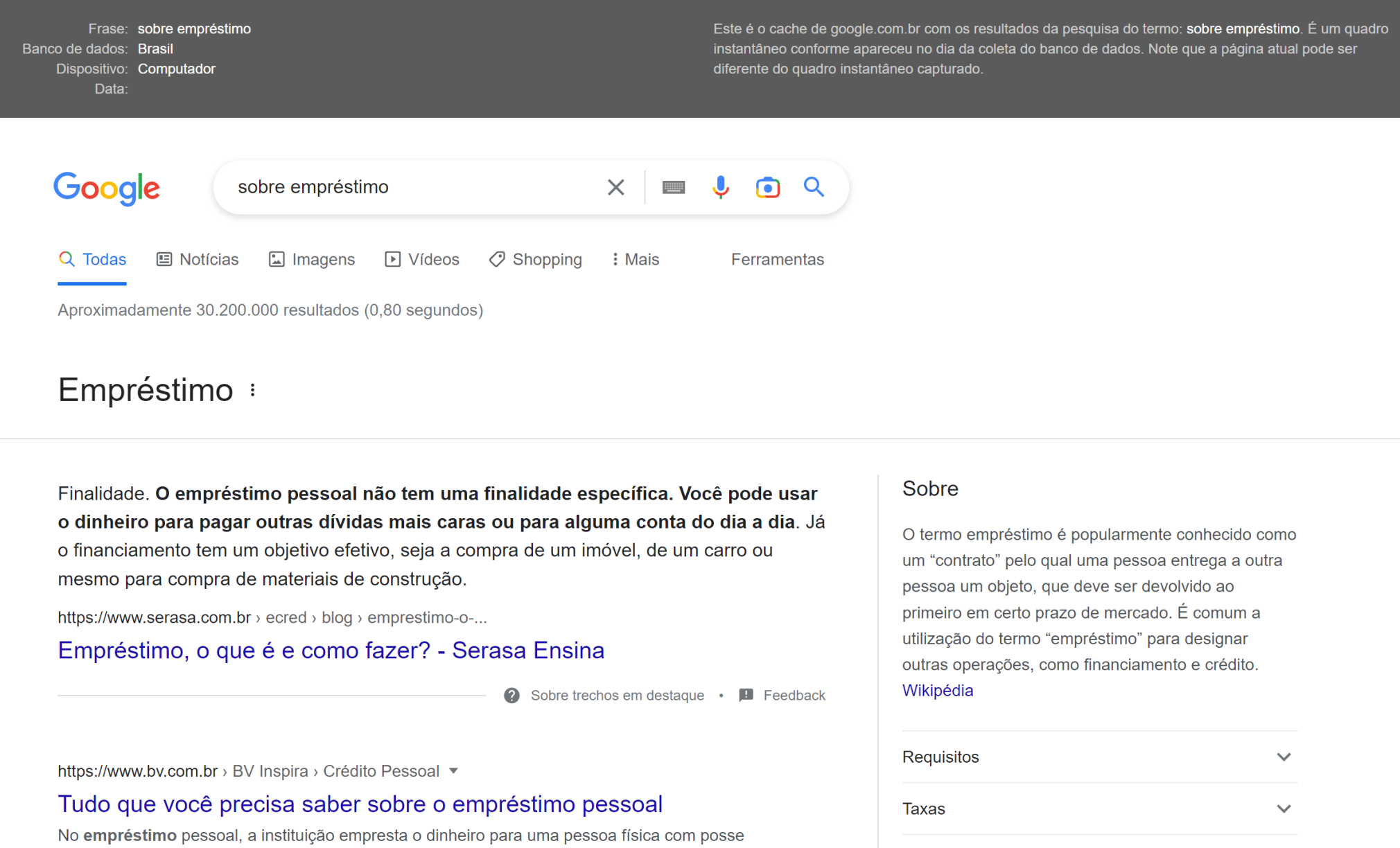Click the bv.com.br URL breadcrumb
The height and width of the screenshot is (848, 1400).
[248, 771]
